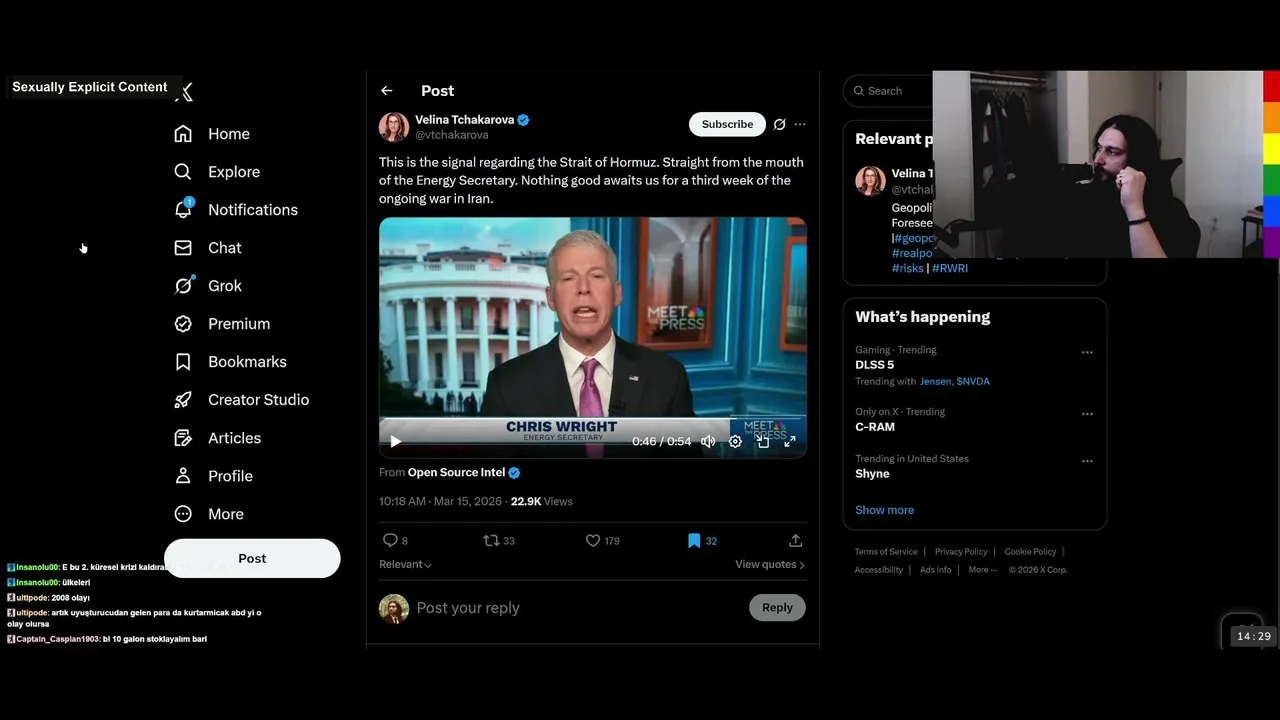Open the options dots beside C-RAM
1280x720 pixels.
point(1087,414)
